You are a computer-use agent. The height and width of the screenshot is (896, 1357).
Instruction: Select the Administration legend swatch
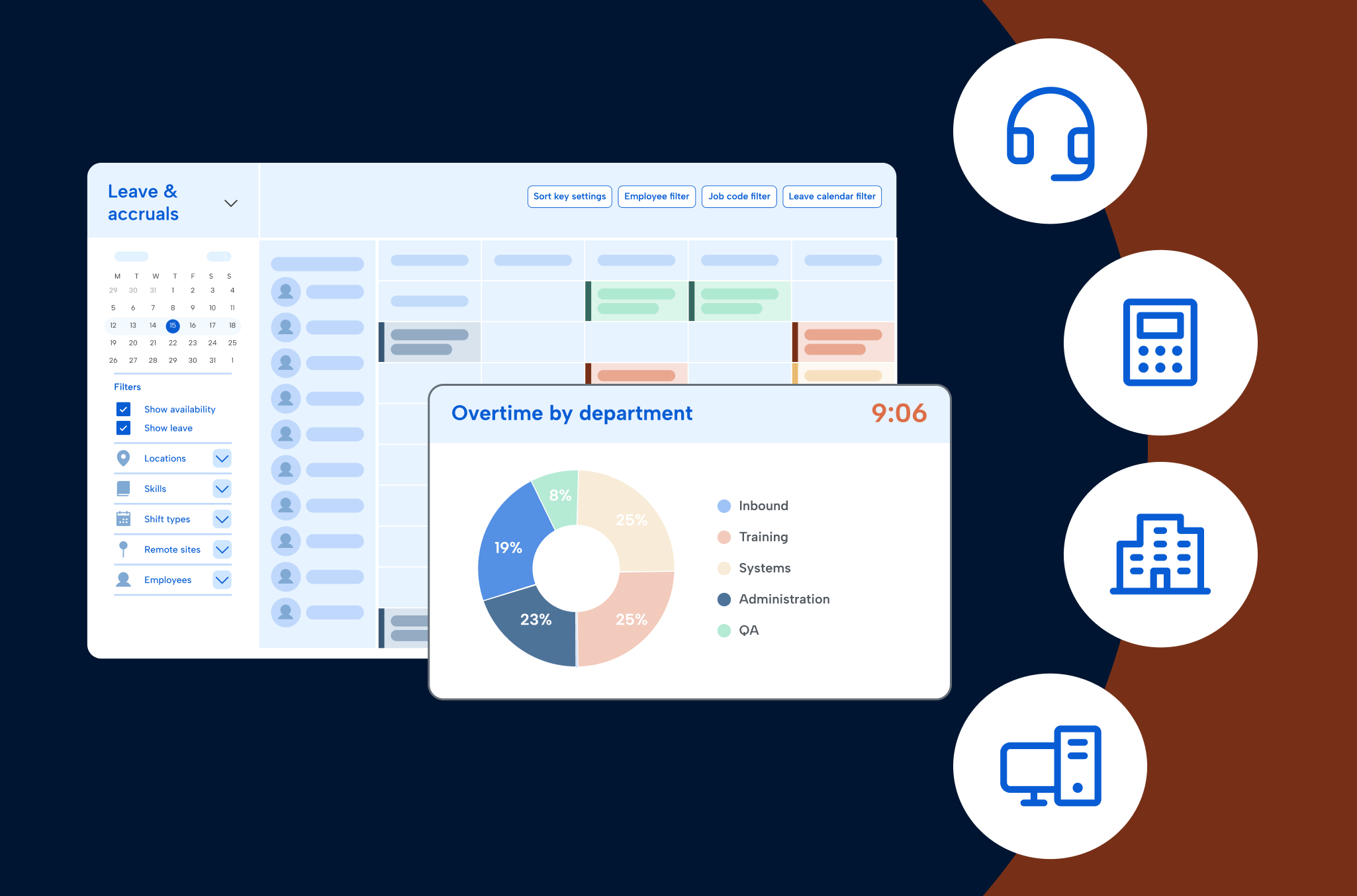click(x=724, y=600)
